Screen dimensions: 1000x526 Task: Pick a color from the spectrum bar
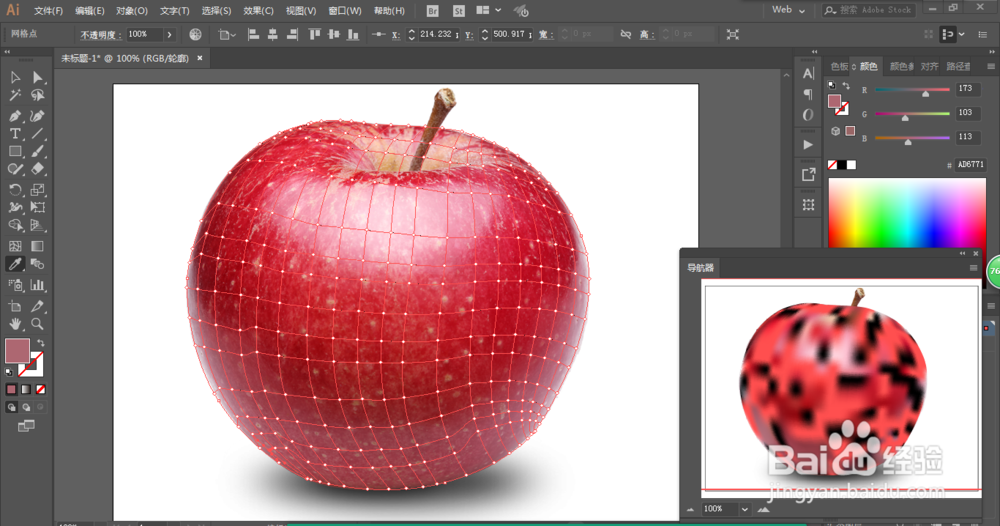[x=906, y=213]
